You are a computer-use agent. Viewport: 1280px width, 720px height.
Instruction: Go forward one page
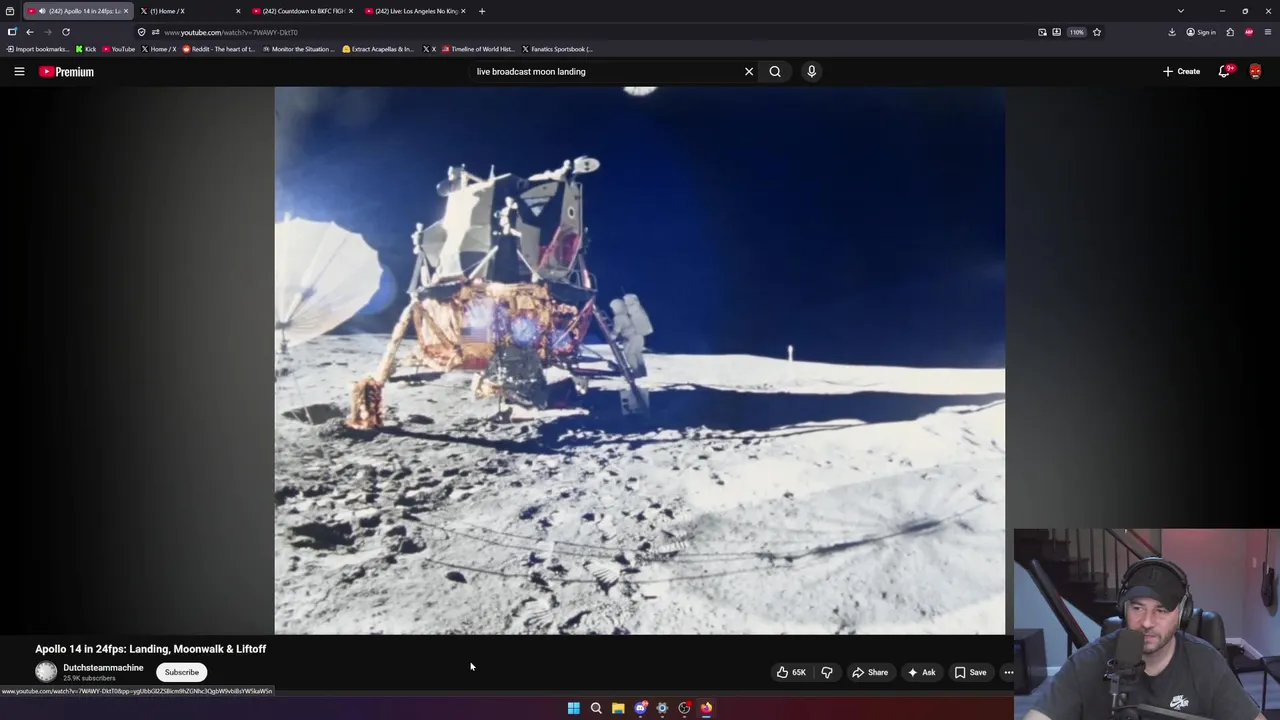pos(47,32)
